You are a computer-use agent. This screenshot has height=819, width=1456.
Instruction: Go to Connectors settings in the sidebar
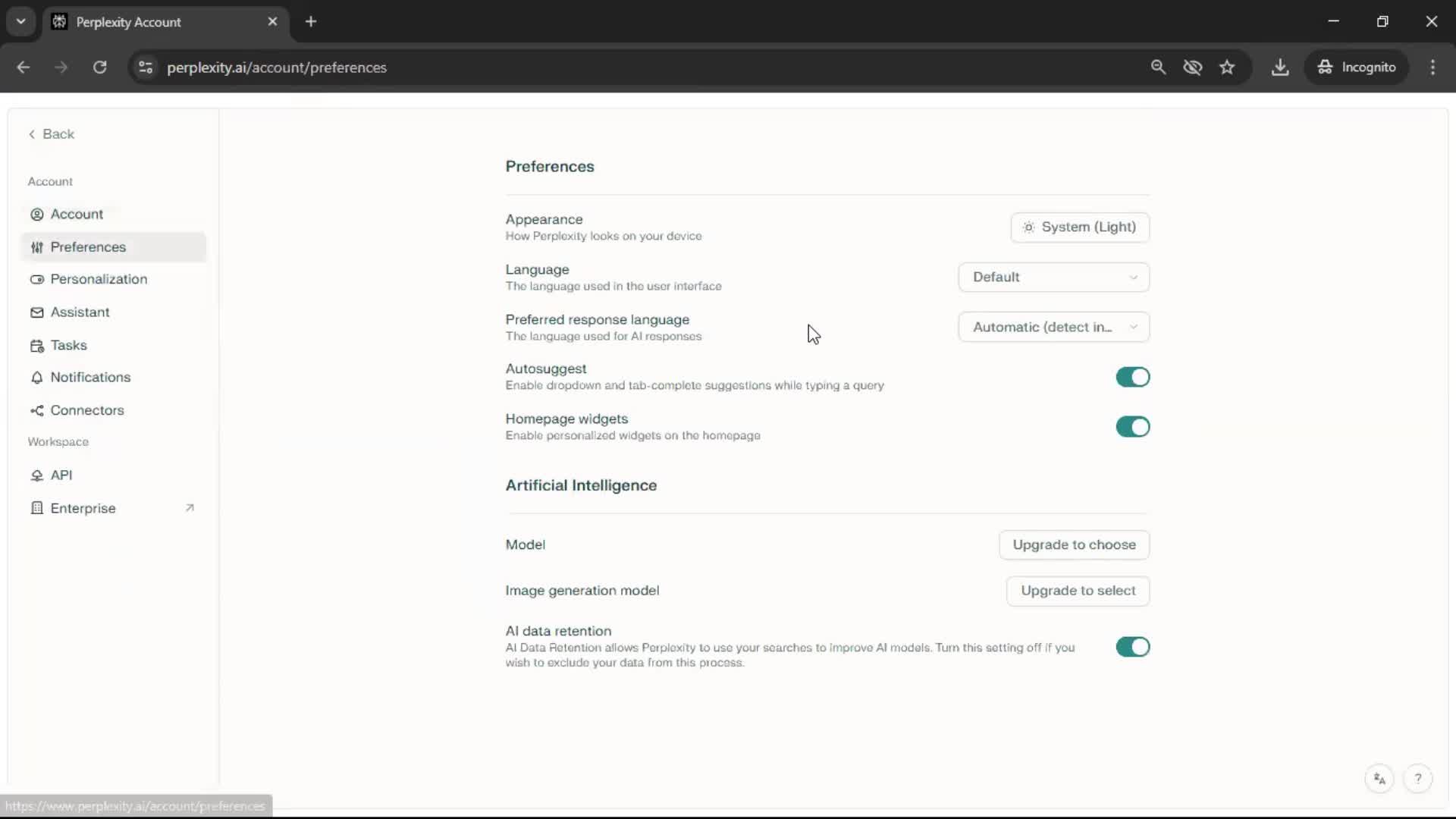click(x=86, y=410)
